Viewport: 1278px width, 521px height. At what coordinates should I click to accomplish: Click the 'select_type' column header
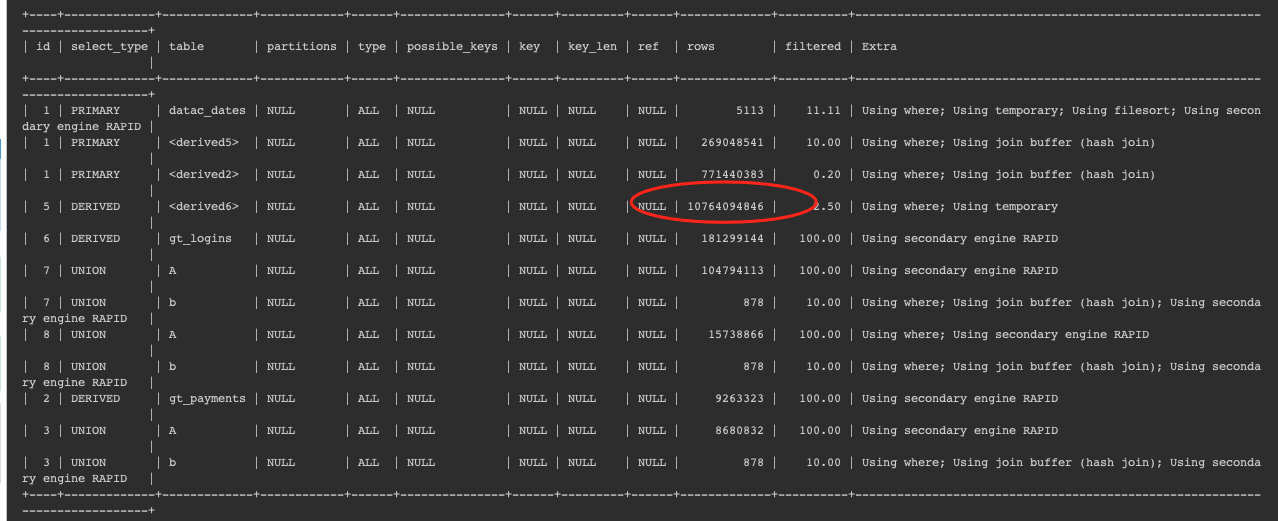[x=109, y=47]
